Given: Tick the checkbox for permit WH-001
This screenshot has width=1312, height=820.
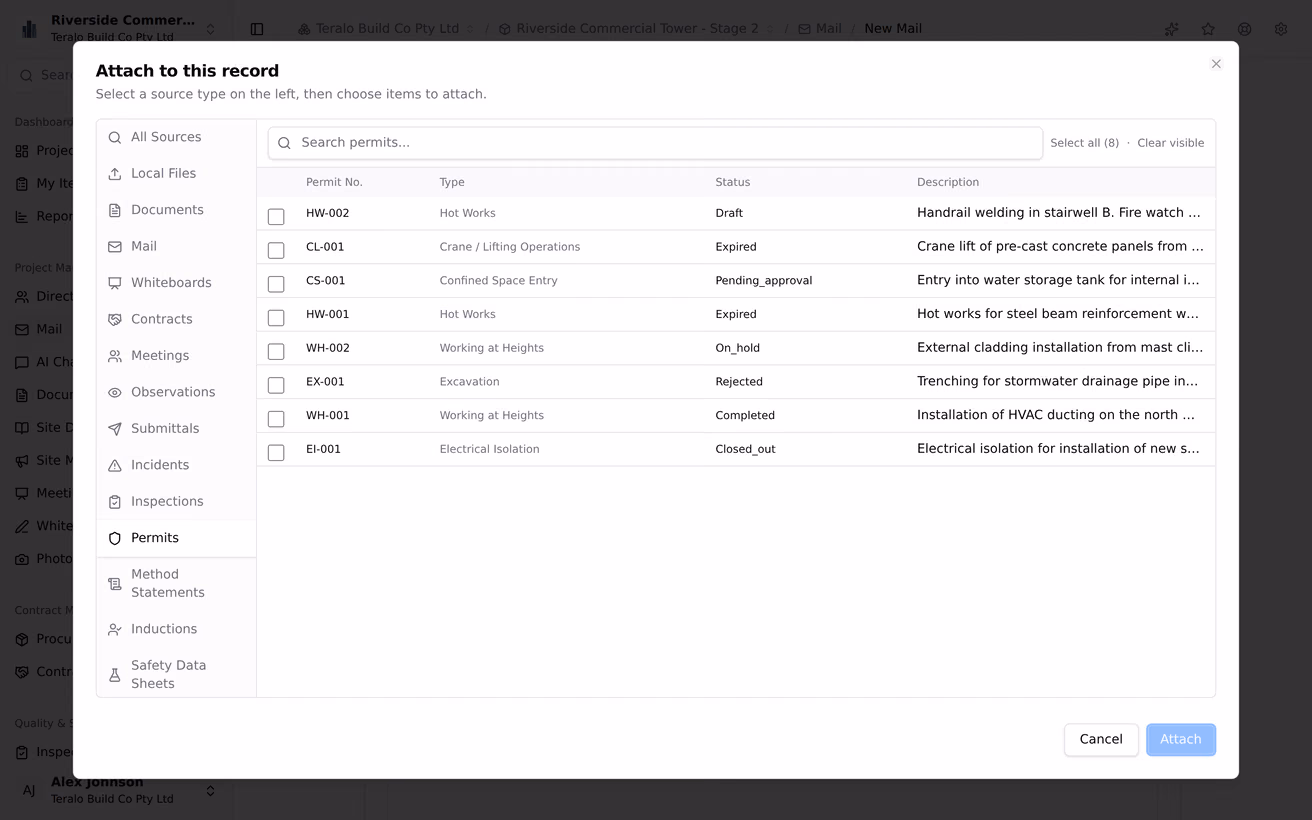Looking at the screenshot, I should tap(276, 419).
